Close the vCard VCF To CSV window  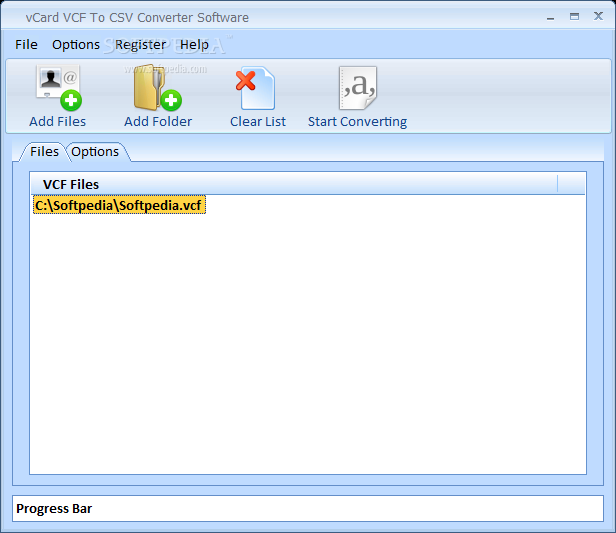click(x=598, y=16)
